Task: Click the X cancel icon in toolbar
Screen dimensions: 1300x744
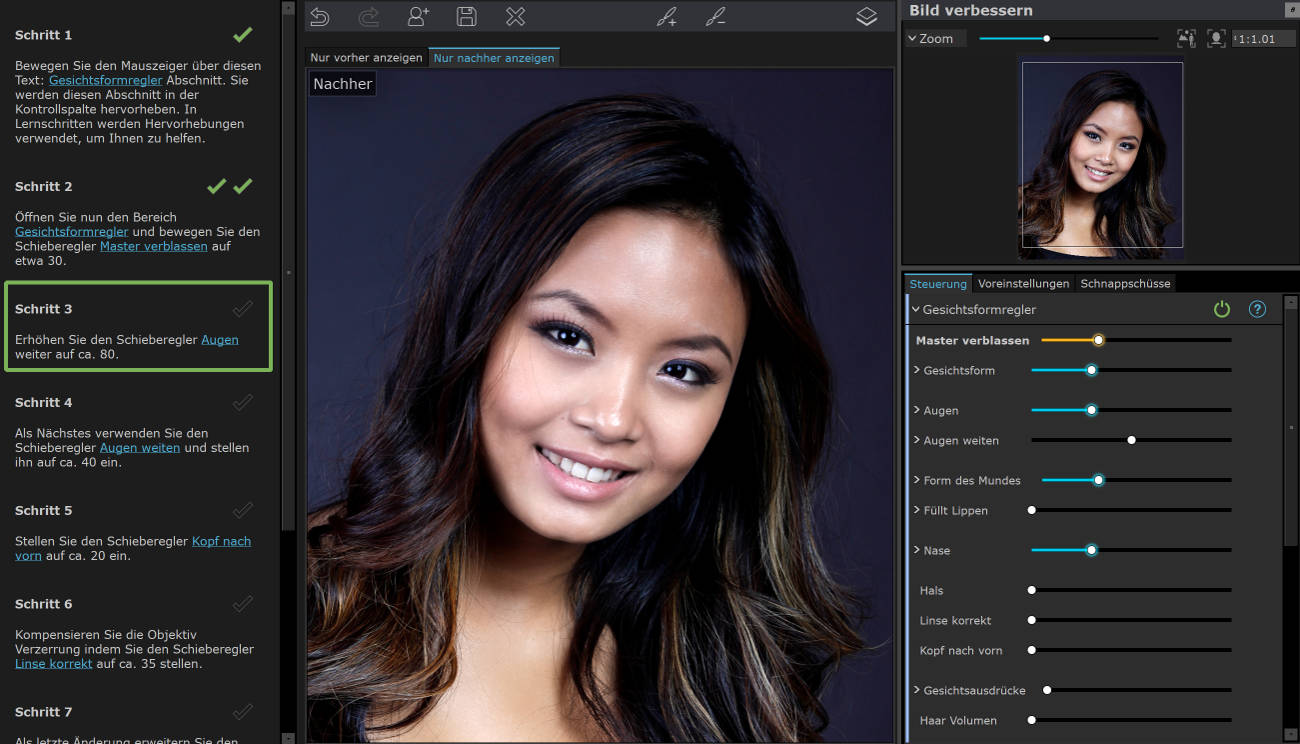Action: pyautogui.click(x=515, y=16)
